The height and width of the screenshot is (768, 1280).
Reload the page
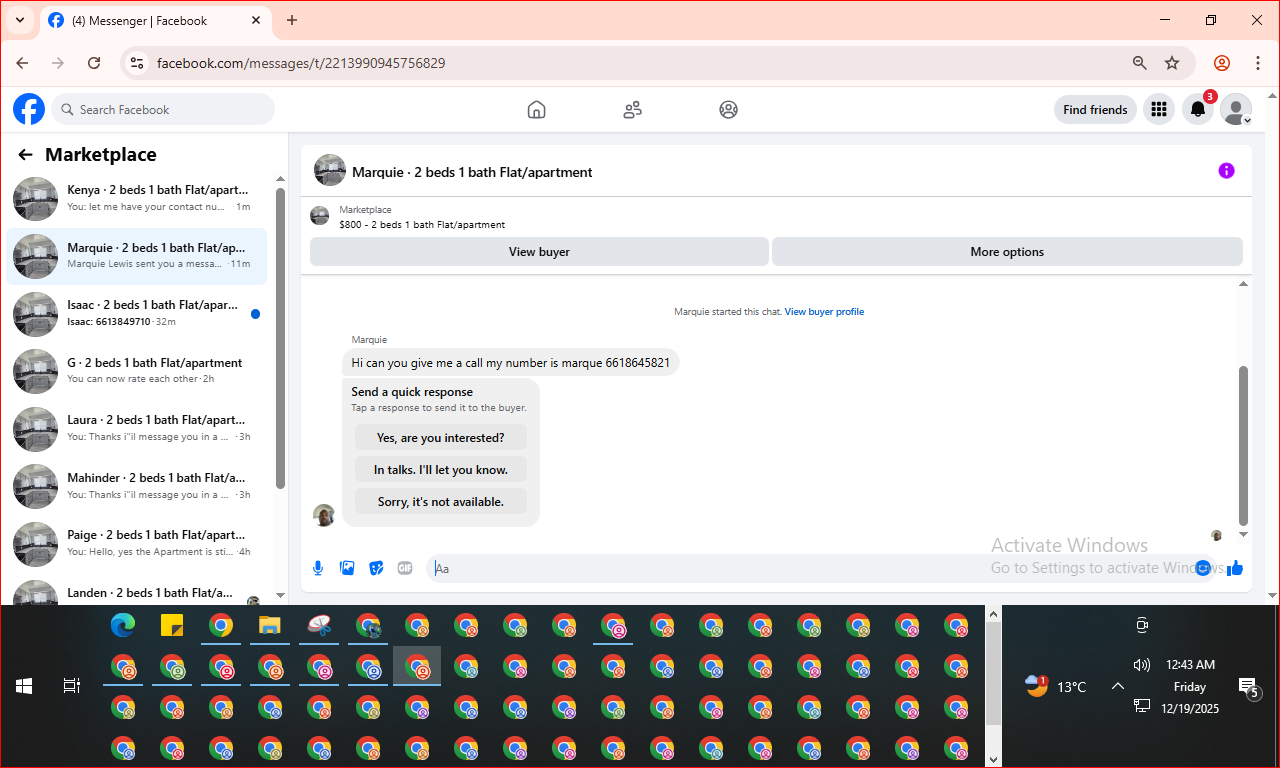tap(94, 63)
